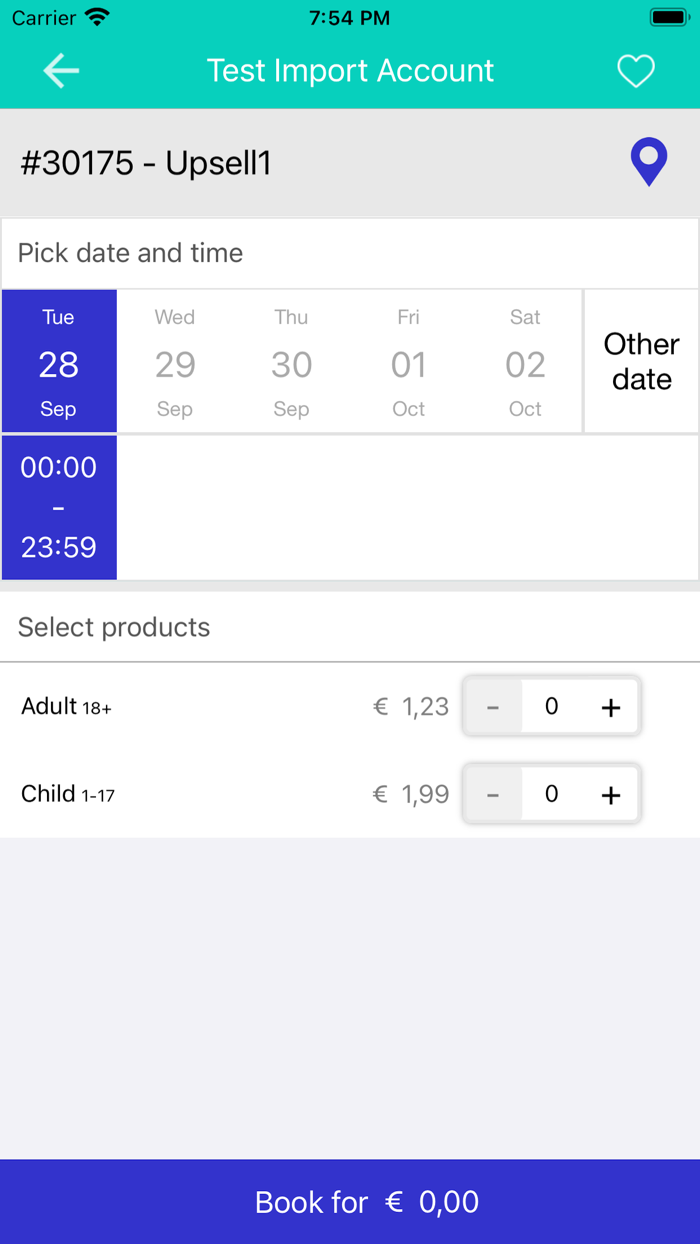700x1244 pixels.
Task: Open the map location pin
Action: click(x=649, y=162)
